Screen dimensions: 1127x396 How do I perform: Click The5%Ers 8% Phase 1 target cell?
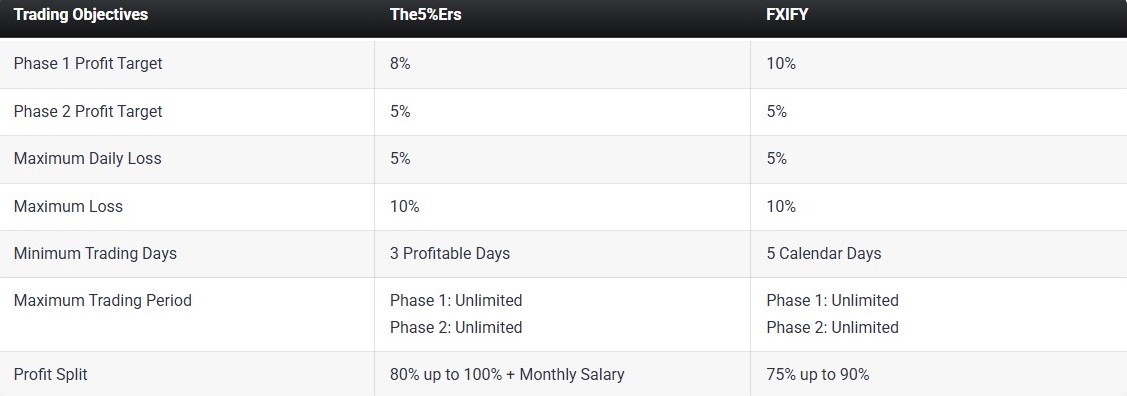(x=400, y=63)
